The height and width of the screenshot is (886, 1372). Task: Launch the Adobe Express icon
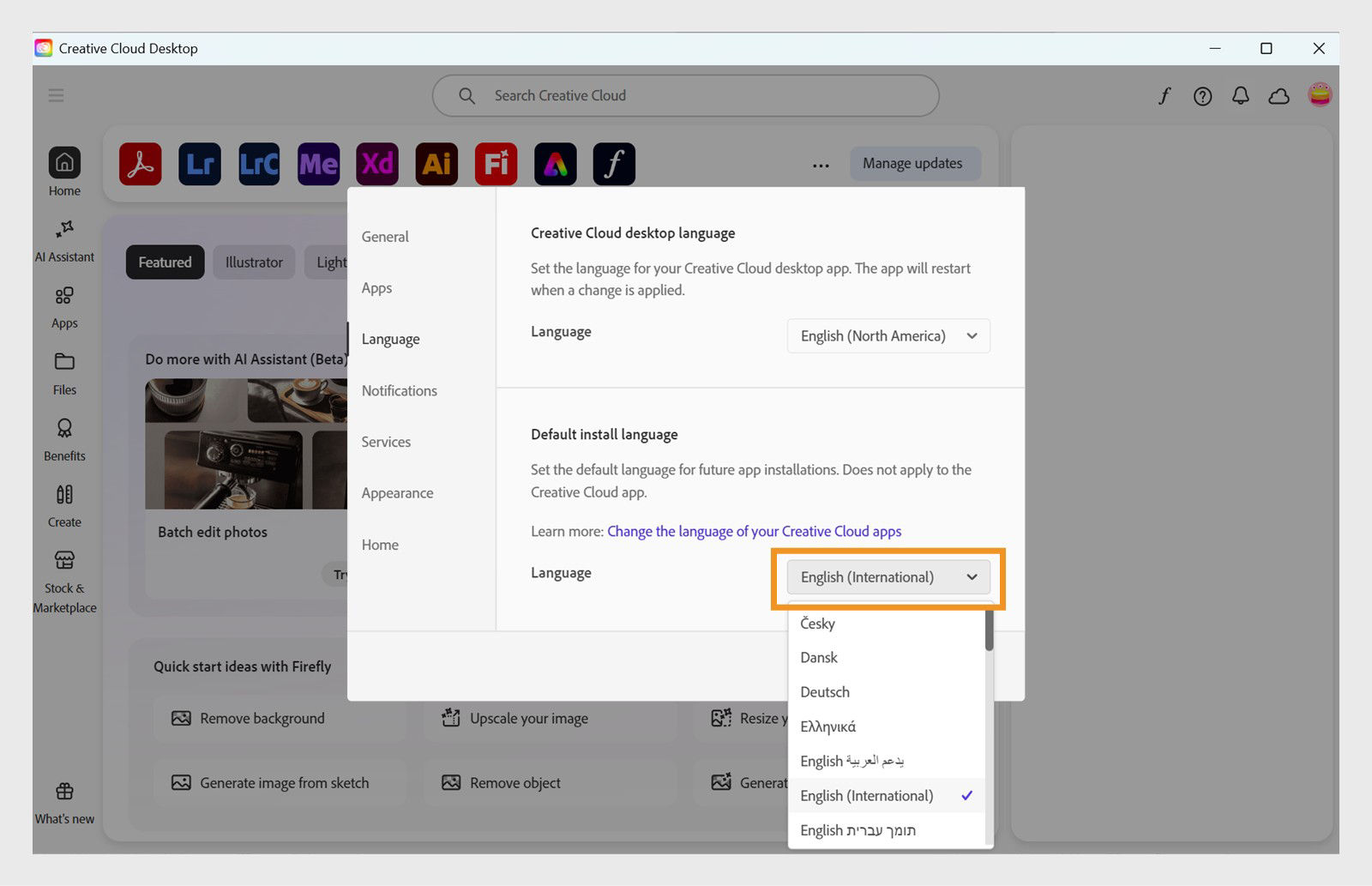point(555,164)
